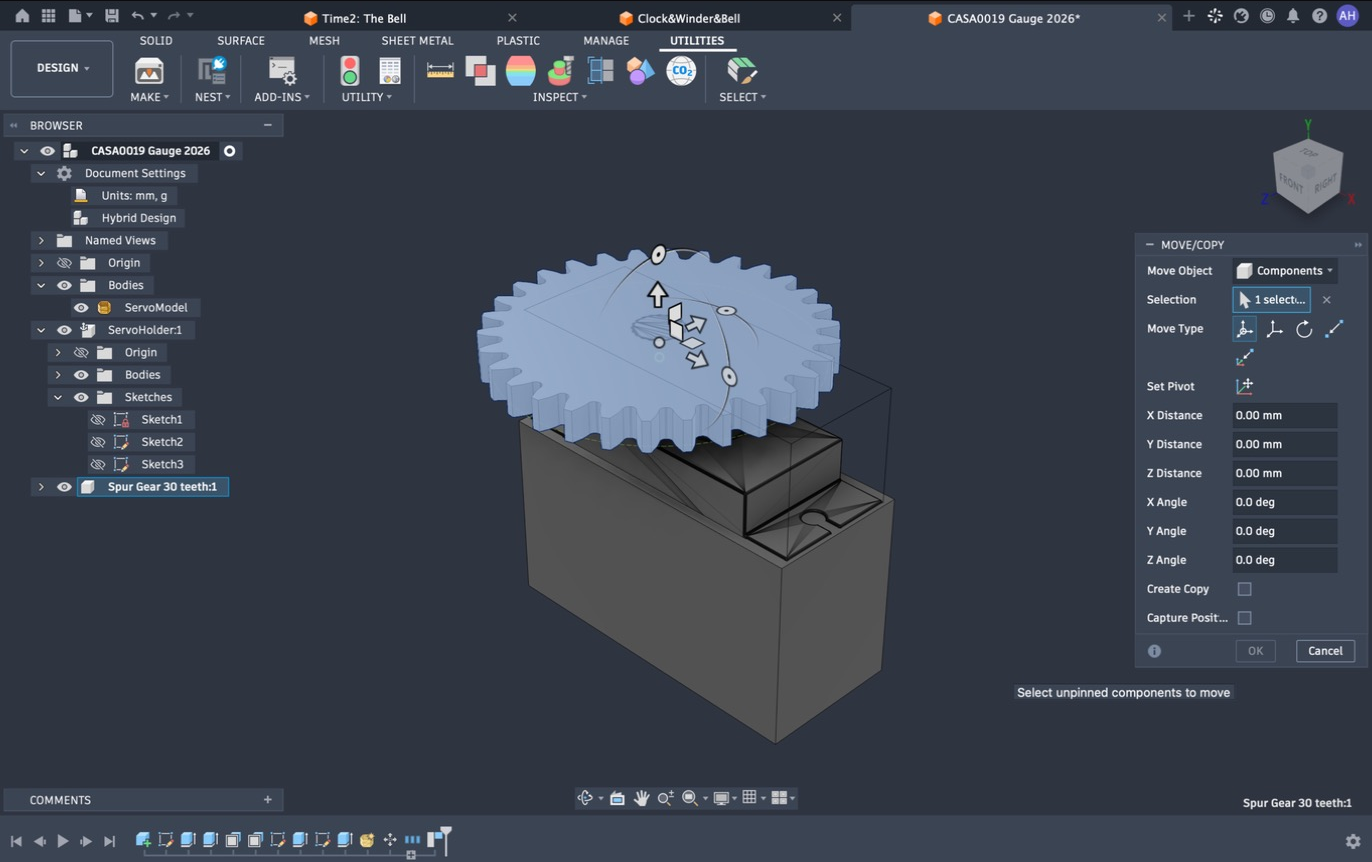Open the Move Object Components dropdown
This screenshot has width=1372, height=862.
click(x=1285, y=271)
